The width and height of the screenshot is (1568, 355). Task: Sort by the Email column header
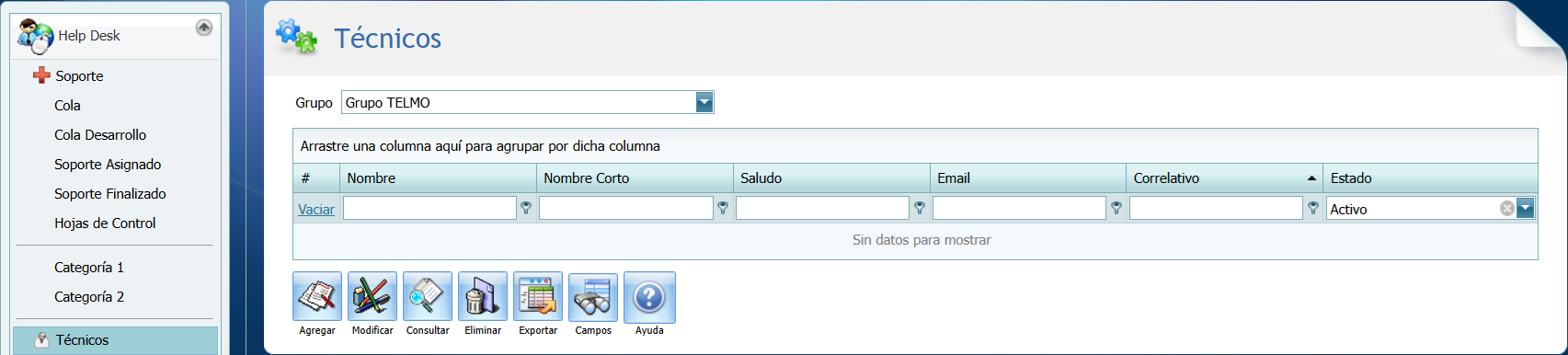point(1028,178)
